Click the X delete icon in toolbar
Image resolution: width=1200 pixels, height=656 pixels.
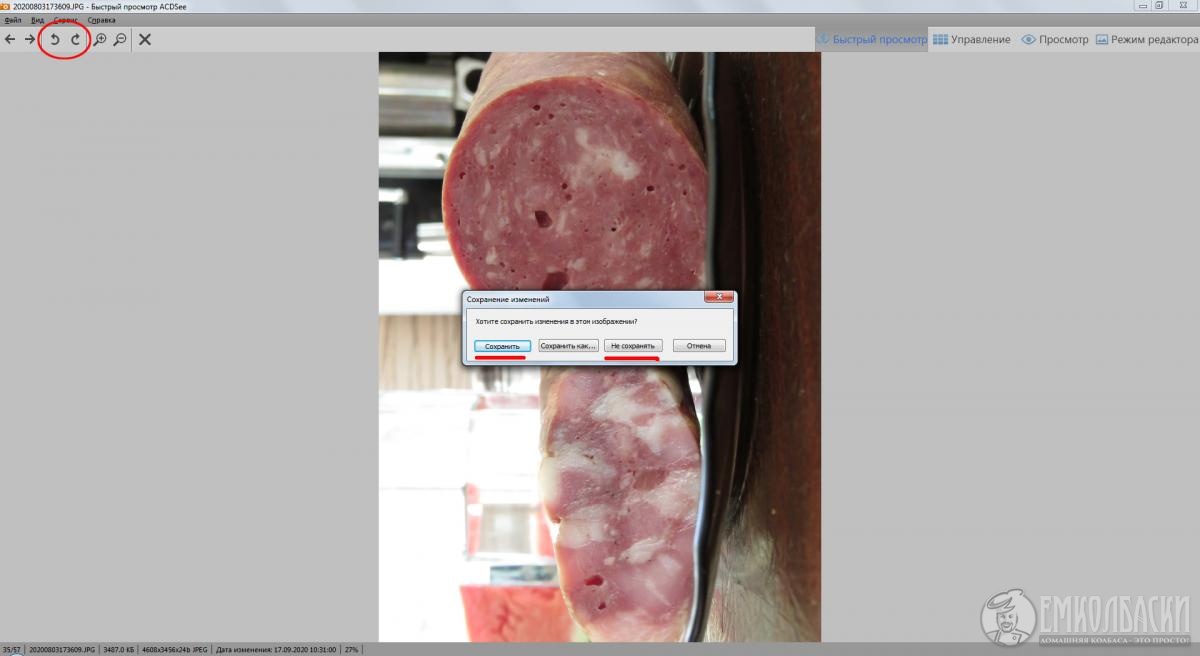[145, 40]
